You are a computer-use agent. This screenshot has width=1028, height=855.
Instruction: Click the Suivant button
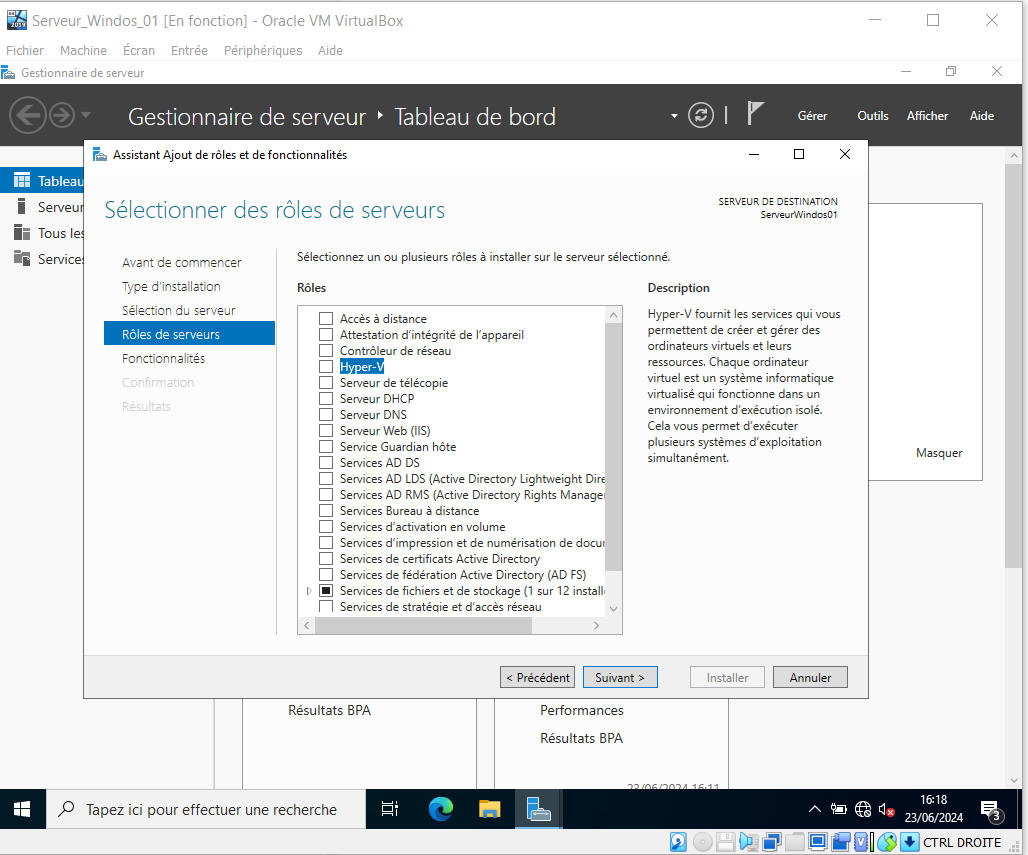coord(620,677)
